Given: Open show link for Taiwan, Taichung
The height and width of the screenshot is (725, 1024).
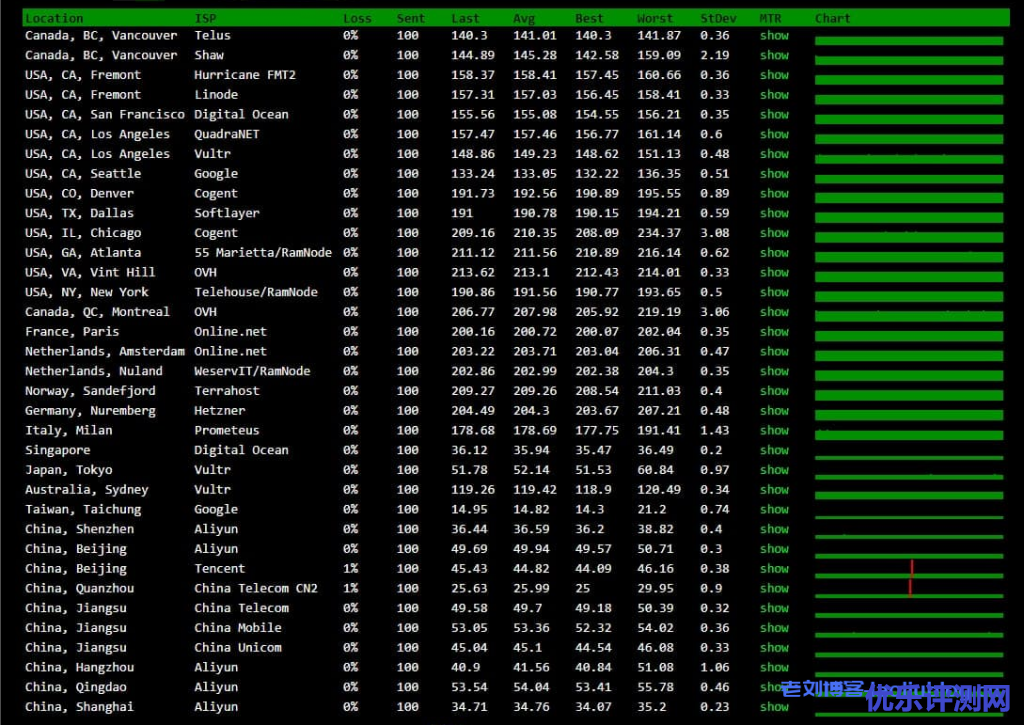Looking at the screenshot, I should [x=774, y=509].
